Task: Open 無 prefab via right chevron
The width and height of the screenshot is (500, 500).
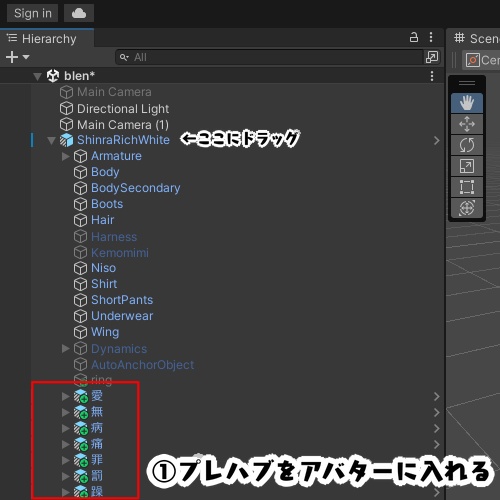Action: pyautogui.click(x=437, y=413)
